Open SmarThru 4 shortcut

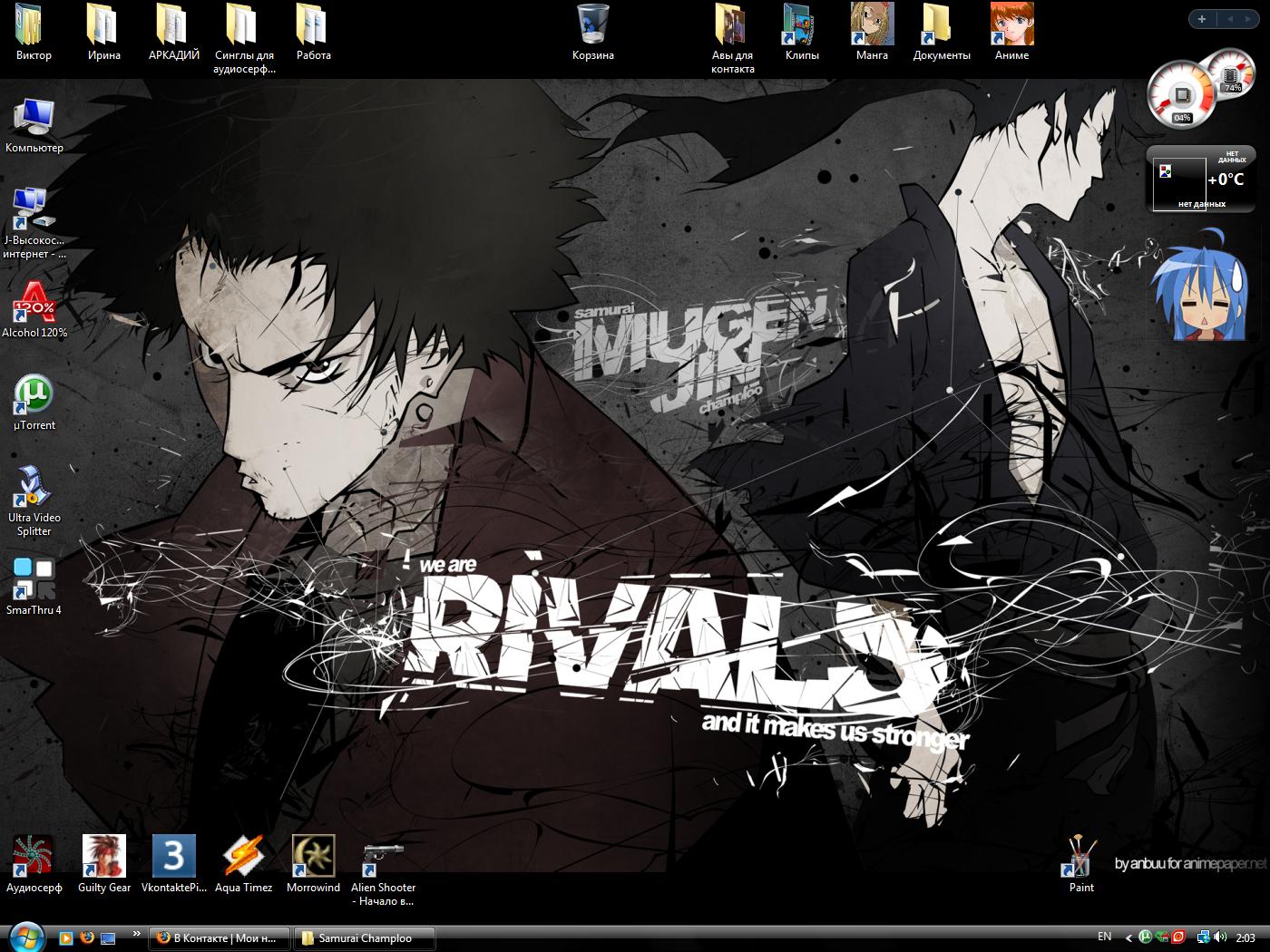(34, 588)
